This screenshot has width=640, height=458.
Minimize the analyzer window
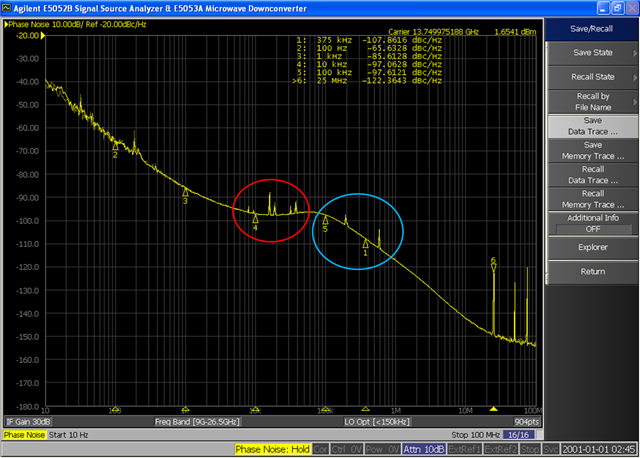[x=603, y=8]
